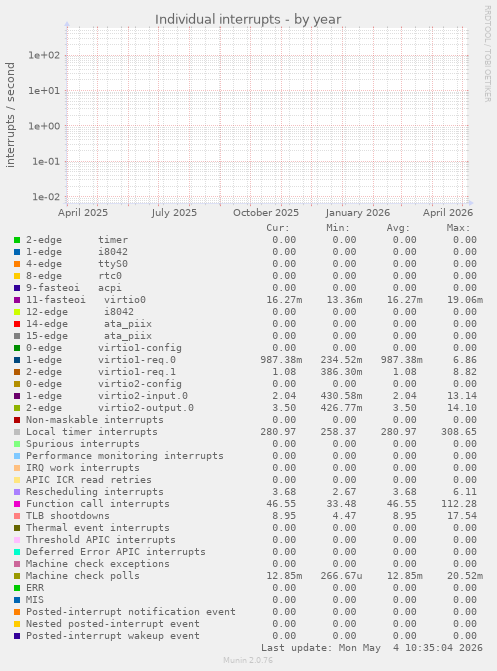Click the gray Local timer interrupts swatch
Viewport: 497px width, 671px height.
click(x=17, y=432)
